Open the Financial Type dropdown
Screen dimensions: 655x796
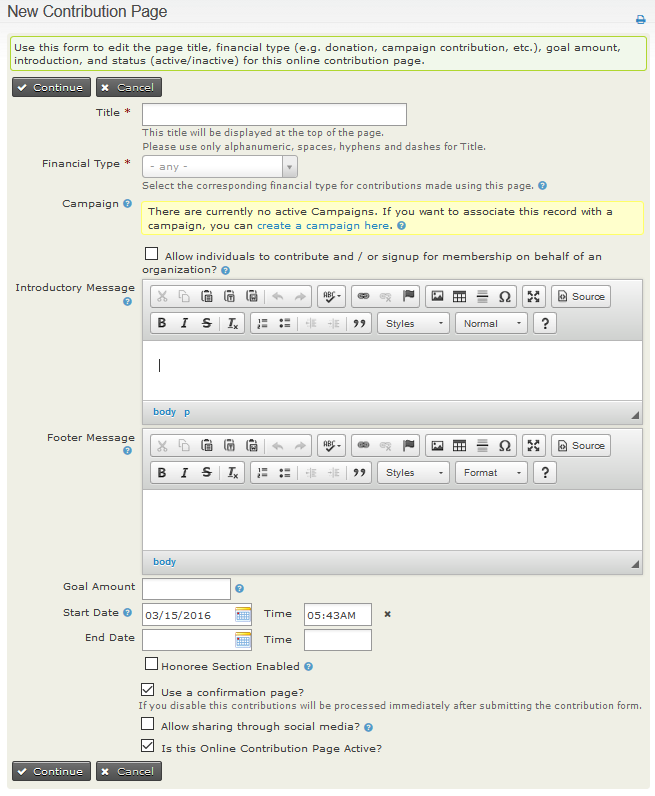219,166
